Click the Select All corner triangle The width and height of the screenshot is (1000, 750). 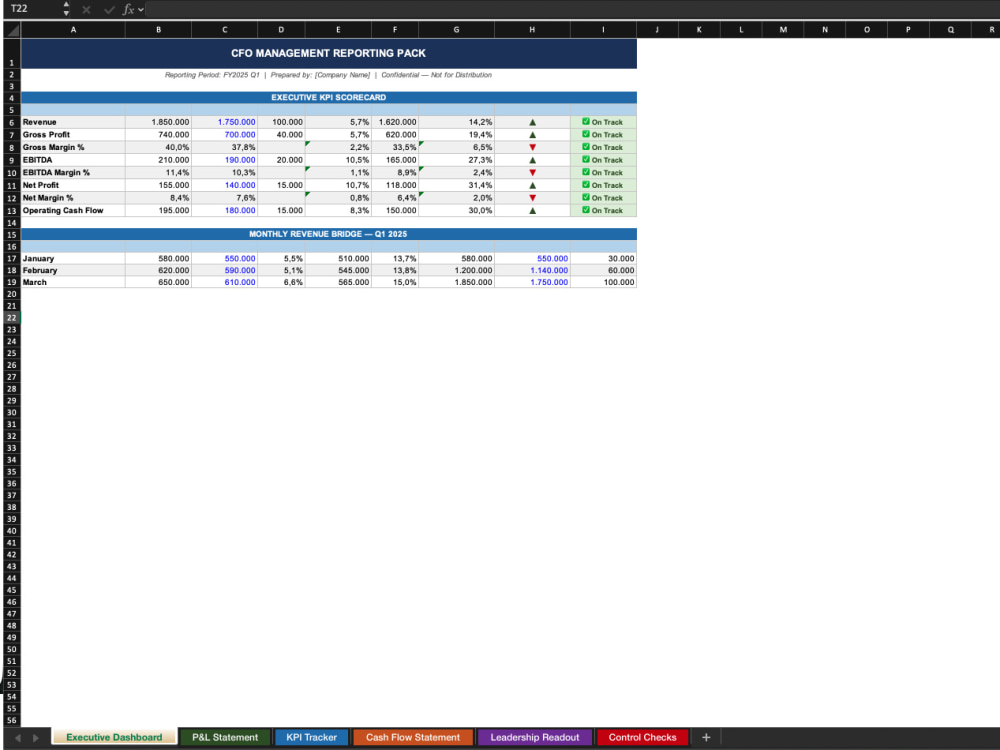click(12, 29)
